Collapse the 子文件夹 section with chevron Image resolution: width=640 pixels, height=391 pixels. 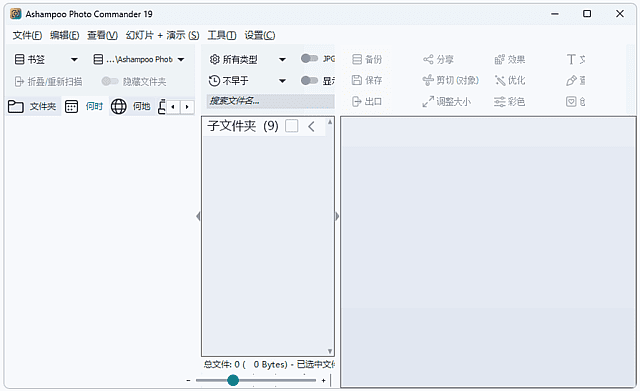(x=311, y=127)
